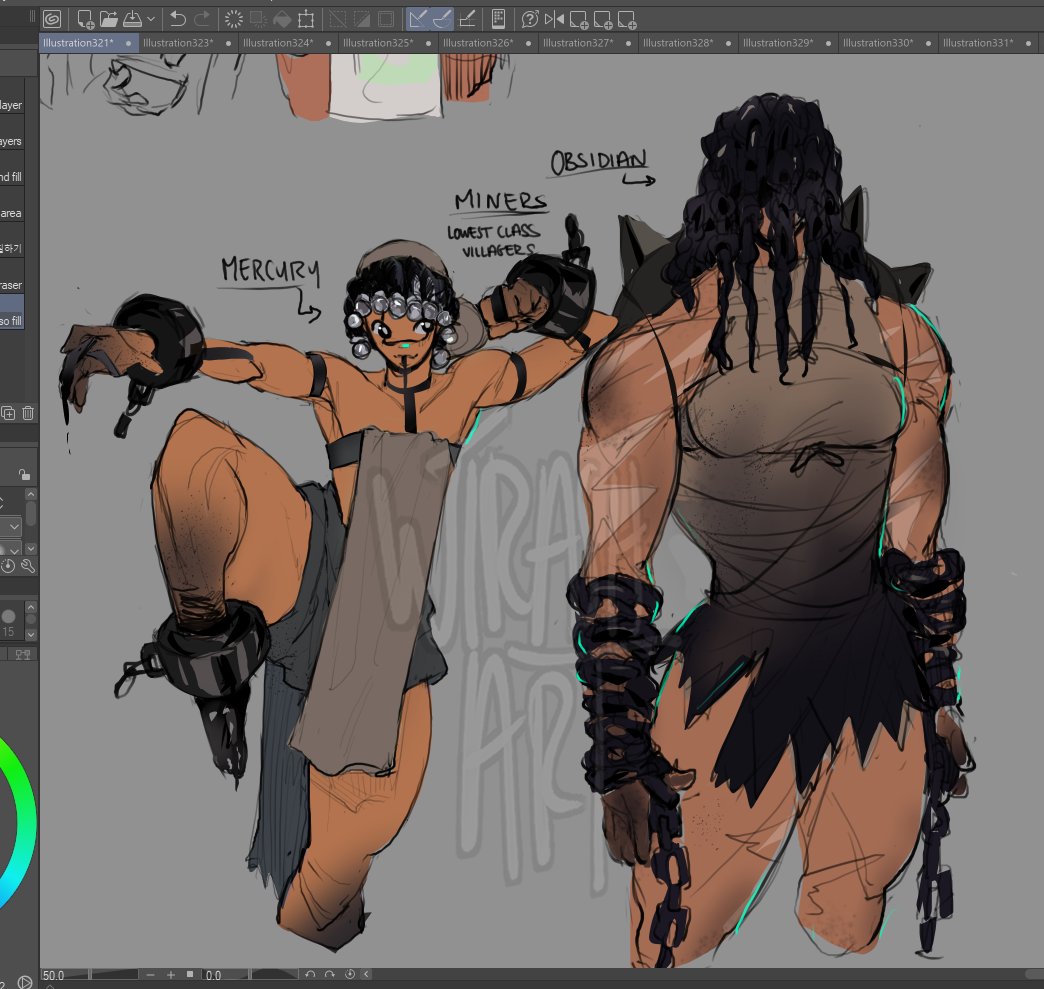Open Clip Studio launcher icon
1044x989 pixels.
point(52,19)
